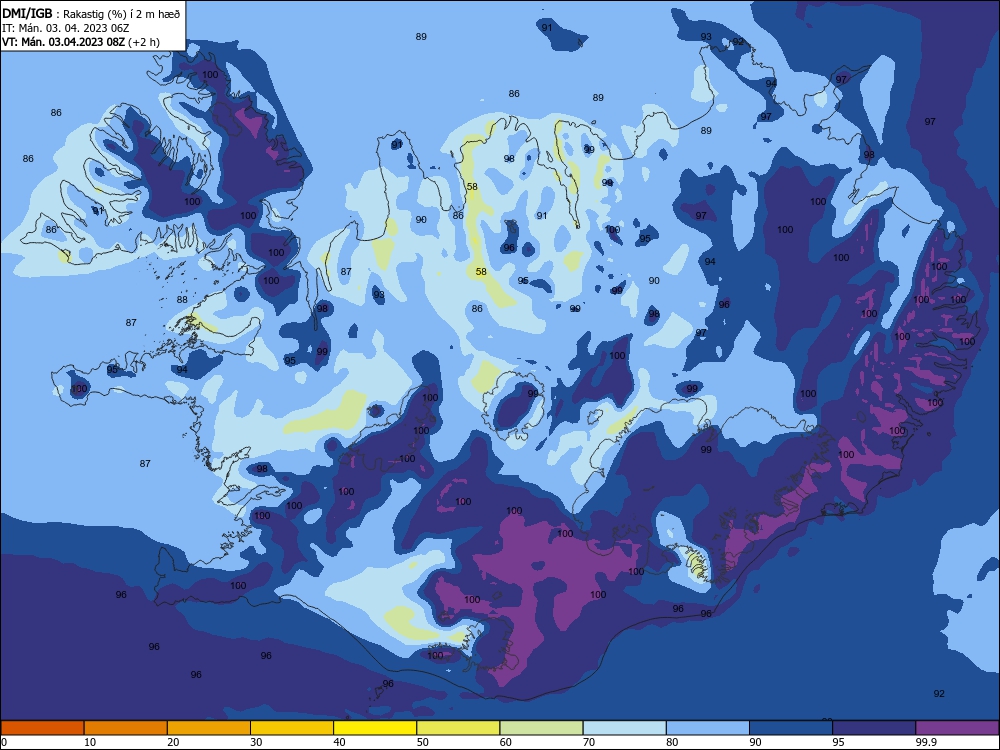Click the '50' legend scale label

(x=422, y=742)
